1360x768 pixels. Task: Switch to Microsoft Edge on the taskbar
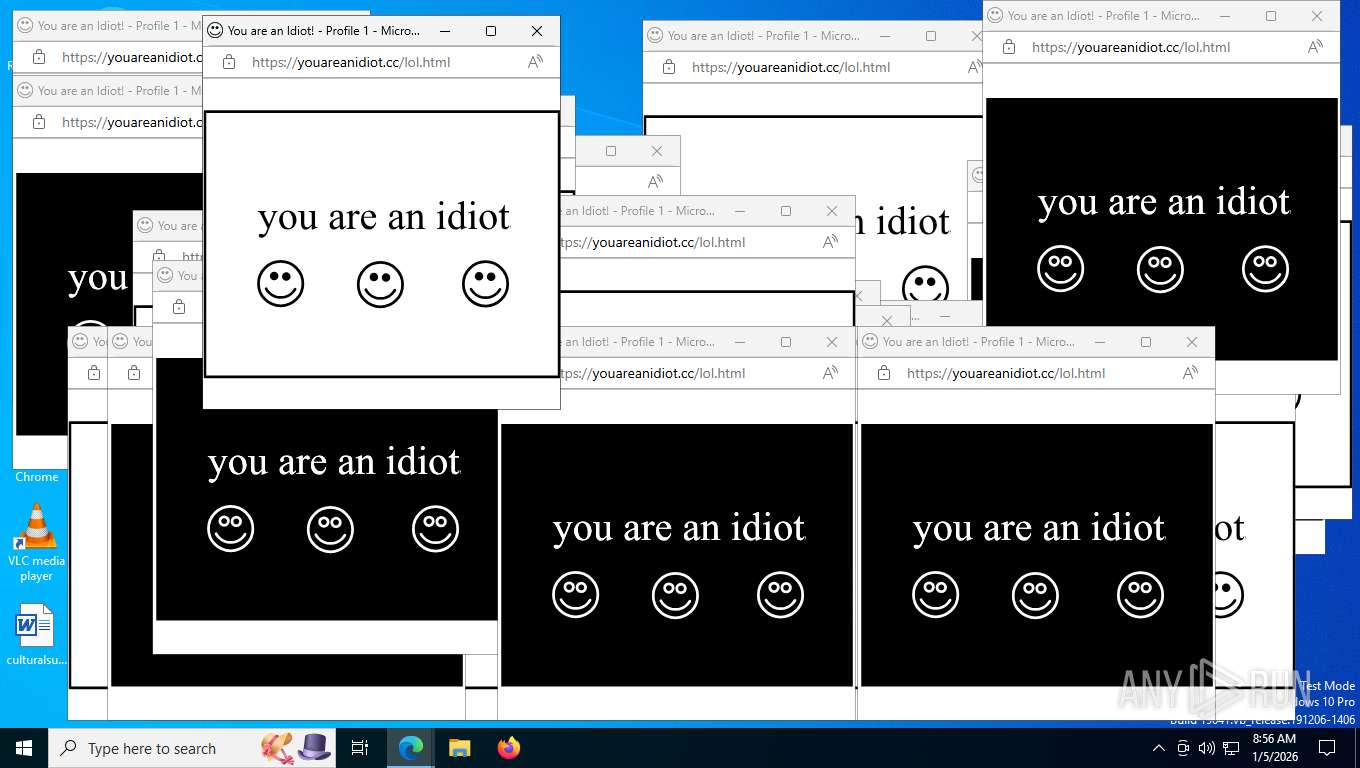click(x=410, y=748)
